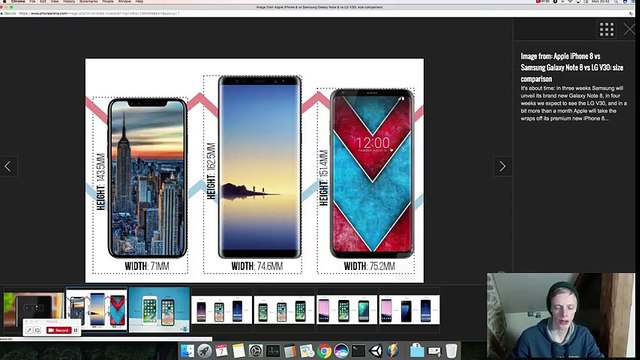Open Launchpad rocket icon in the dock

tap(204, 351)
